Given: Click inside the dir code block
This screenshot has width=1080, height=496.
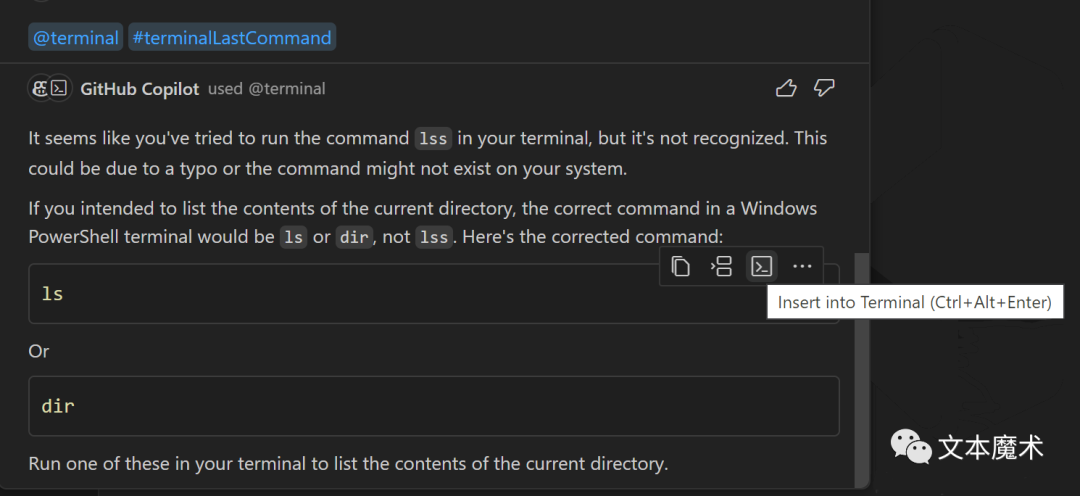Looking at the screenshot, I should pyautogui.click(x=434, y=406).
